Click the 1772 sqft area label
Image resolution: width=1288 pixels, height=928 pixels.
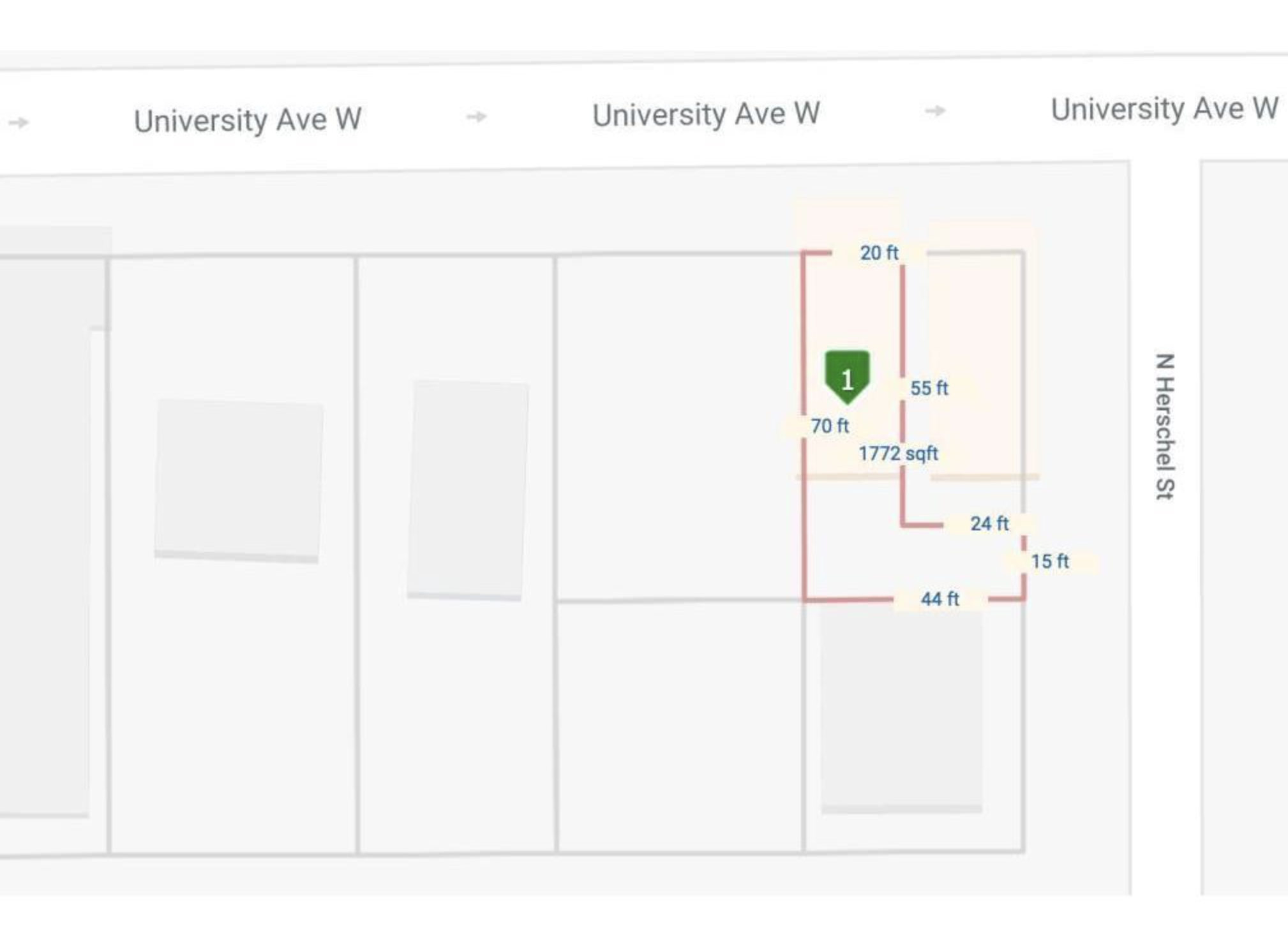tap(898, 454)
